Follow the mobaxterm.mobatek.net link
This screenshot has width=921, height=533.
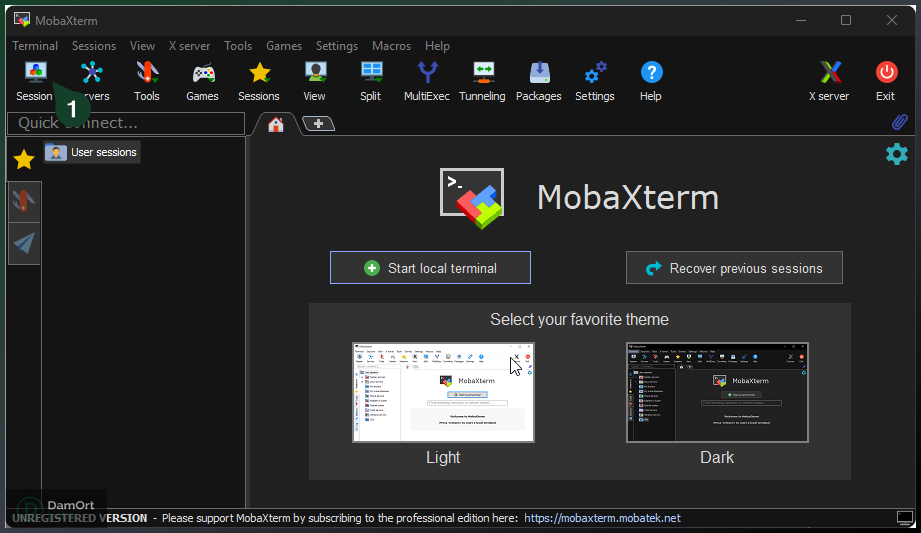(x=602, y=518)
